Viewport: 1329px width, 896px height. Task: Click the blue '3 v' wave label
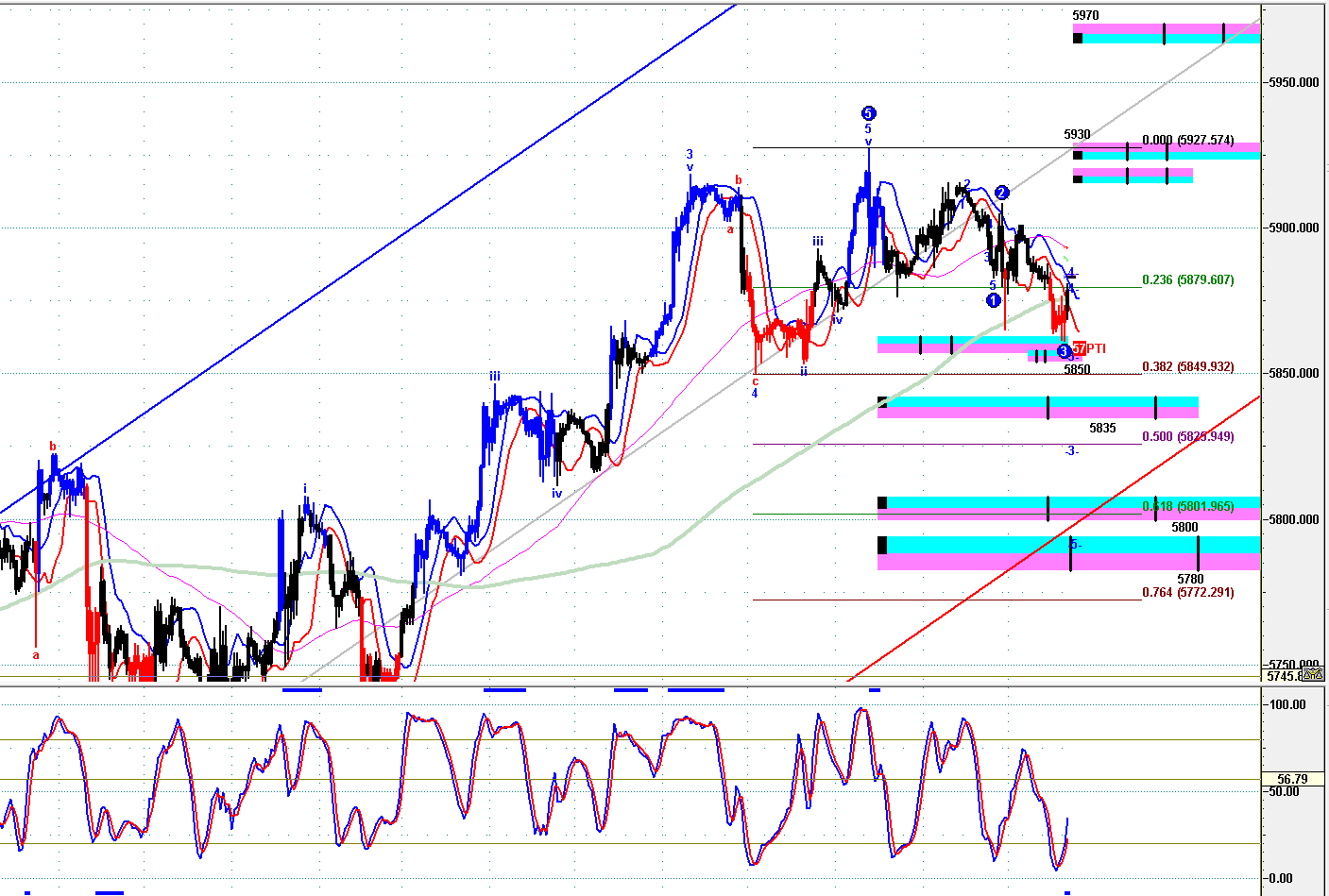[690, 161]
